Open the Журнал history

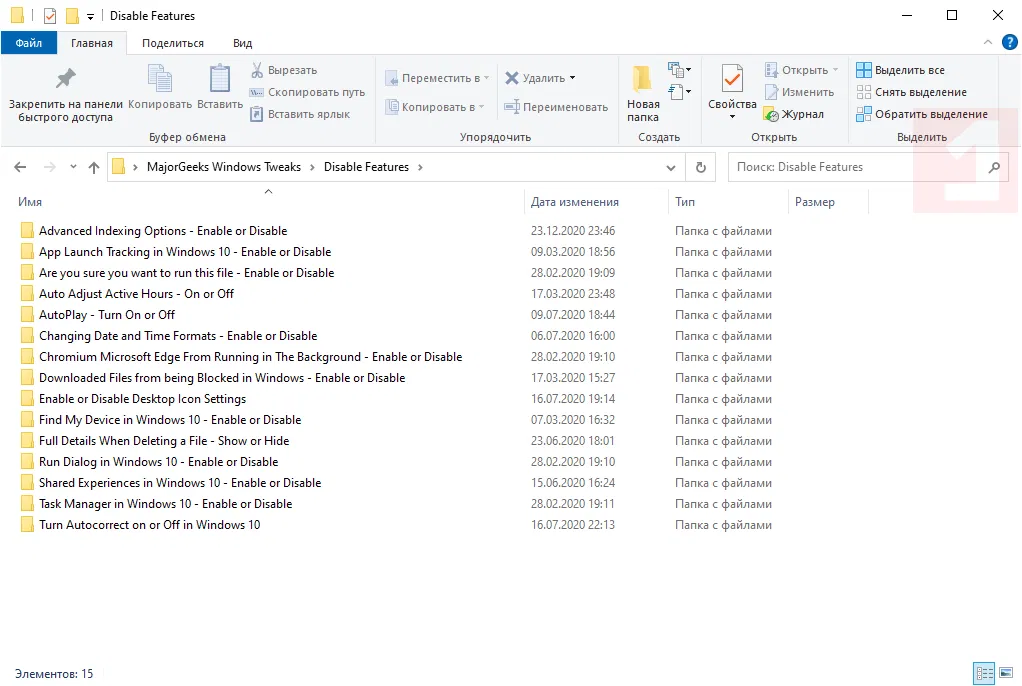coord(794,114)
